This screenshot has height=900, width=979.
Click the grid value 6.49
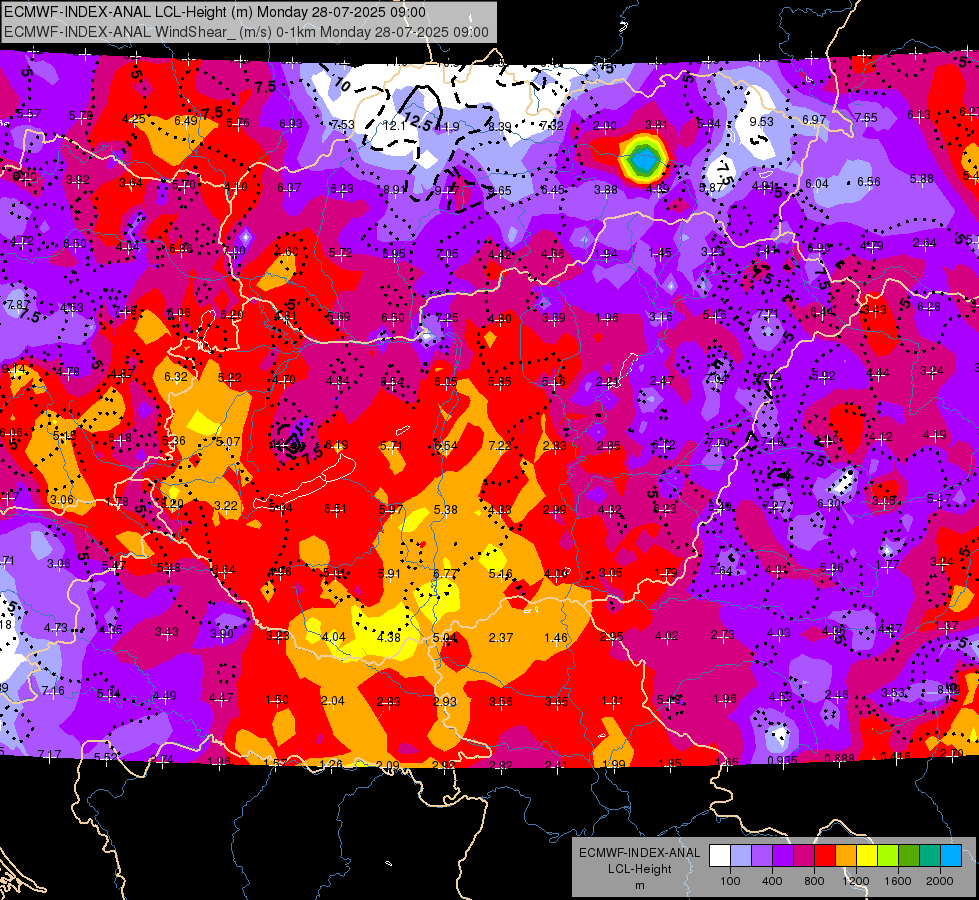(186, 121)
